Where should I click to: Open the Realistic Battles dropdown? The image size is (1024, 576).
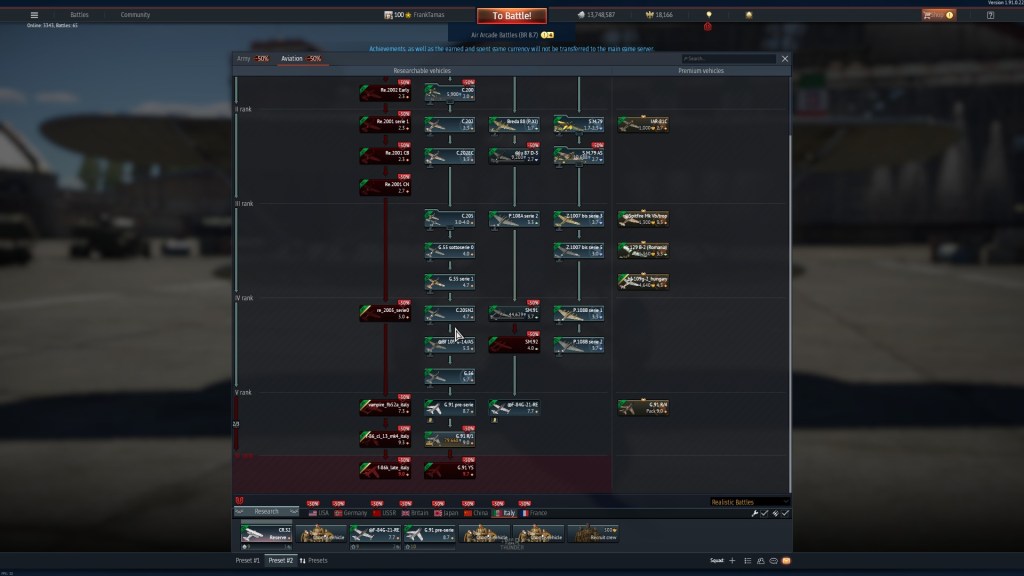tap(750, 502)
